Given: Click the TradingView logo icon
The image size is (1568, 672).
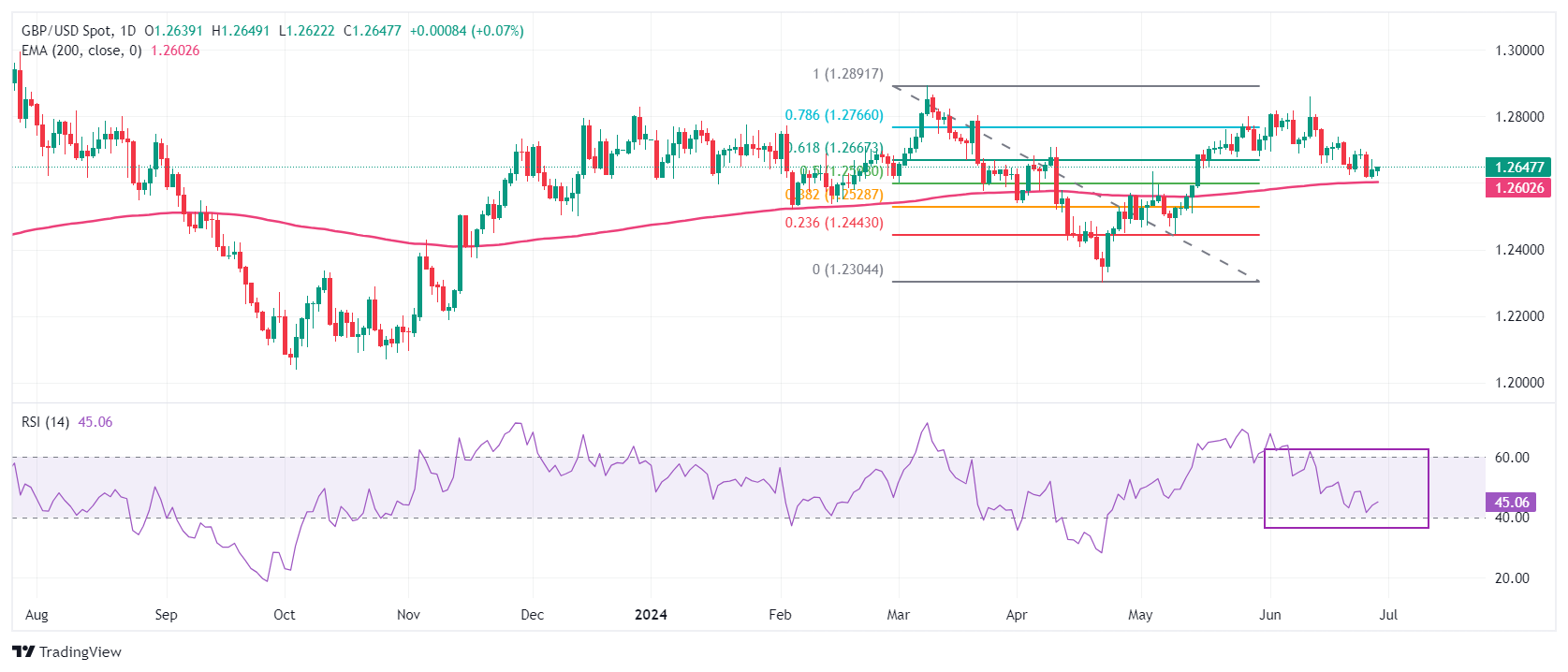Looking at the screenshot, I should [x=23, y=651].
